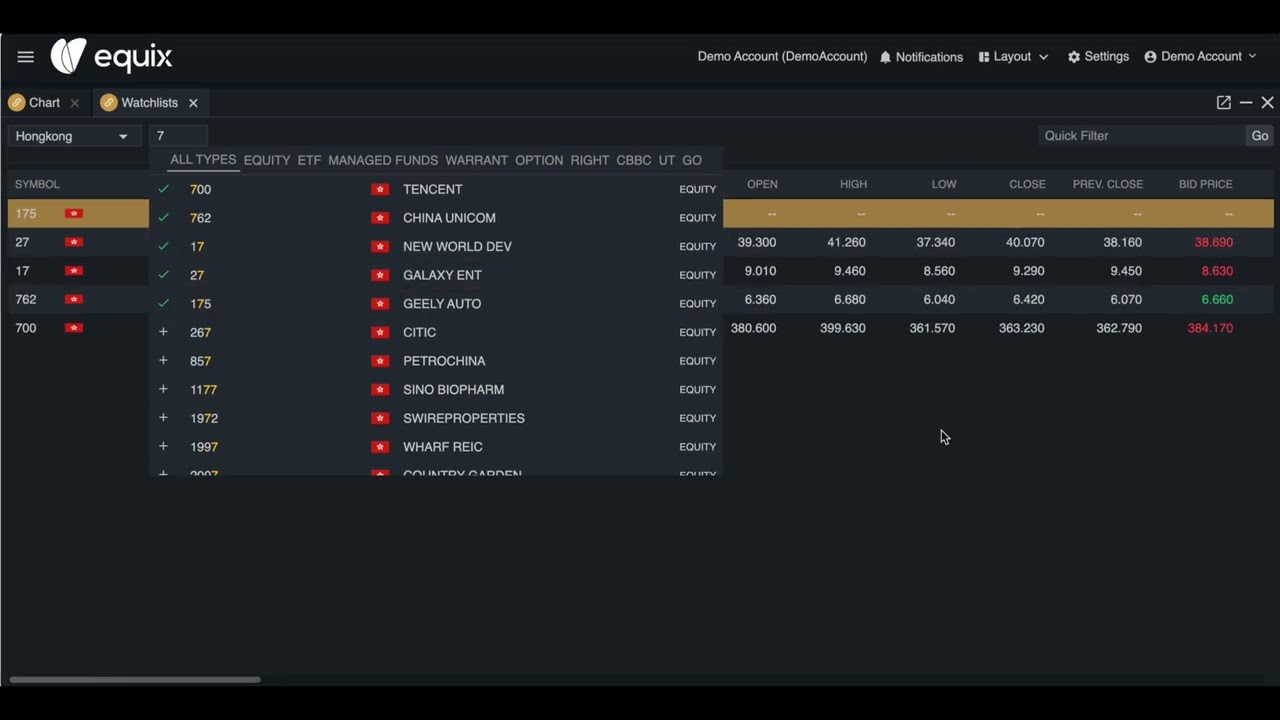Uncheck 27 GALAXY ENT from watchlist
This screenshot has height=720, width=1280.
tap(164, 275)
